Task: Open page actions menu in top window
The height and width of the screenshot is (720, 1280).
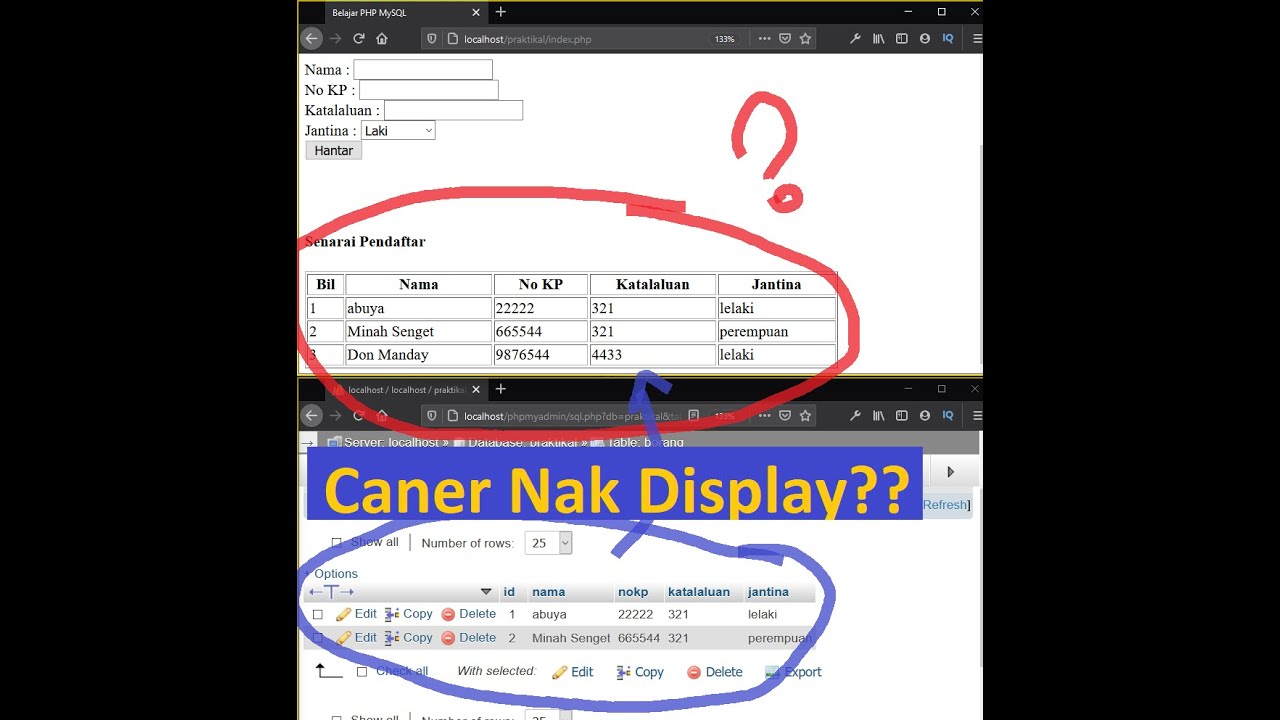Action: [764, 39]
